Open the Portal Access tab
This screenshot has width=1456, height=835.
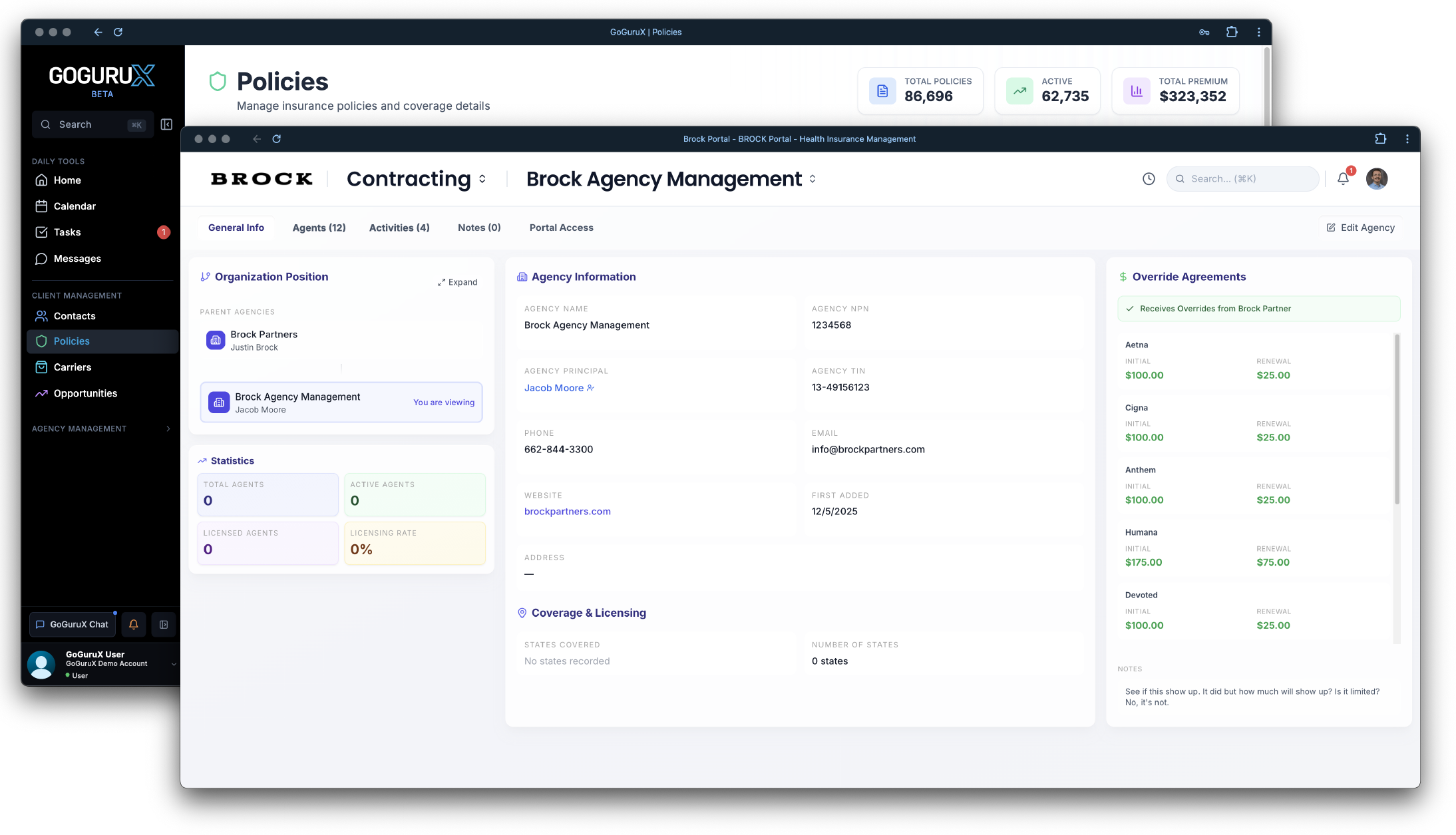[561, 228]
